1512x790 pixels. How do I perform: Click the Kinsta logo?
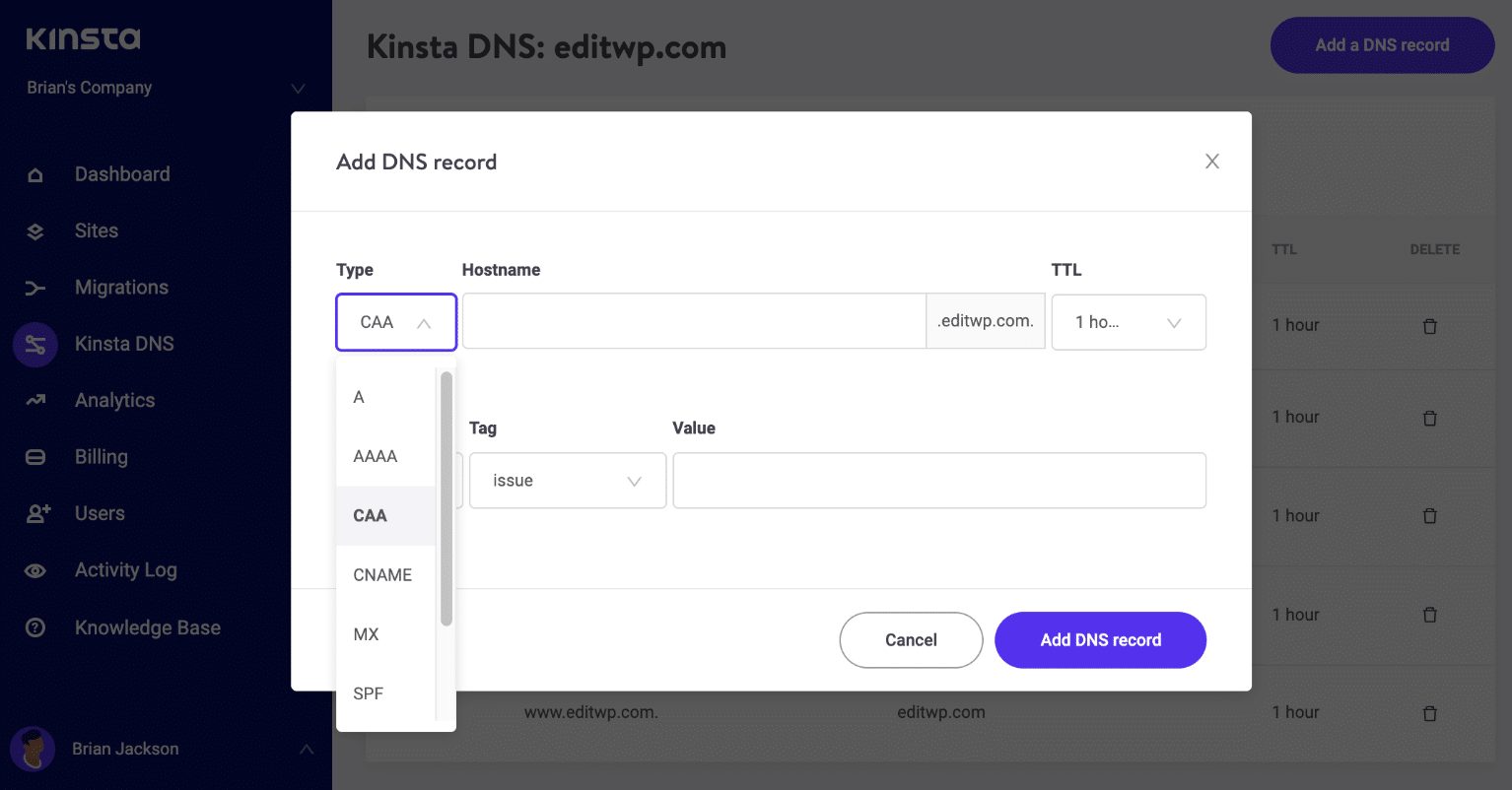click(x=82, y=39)
